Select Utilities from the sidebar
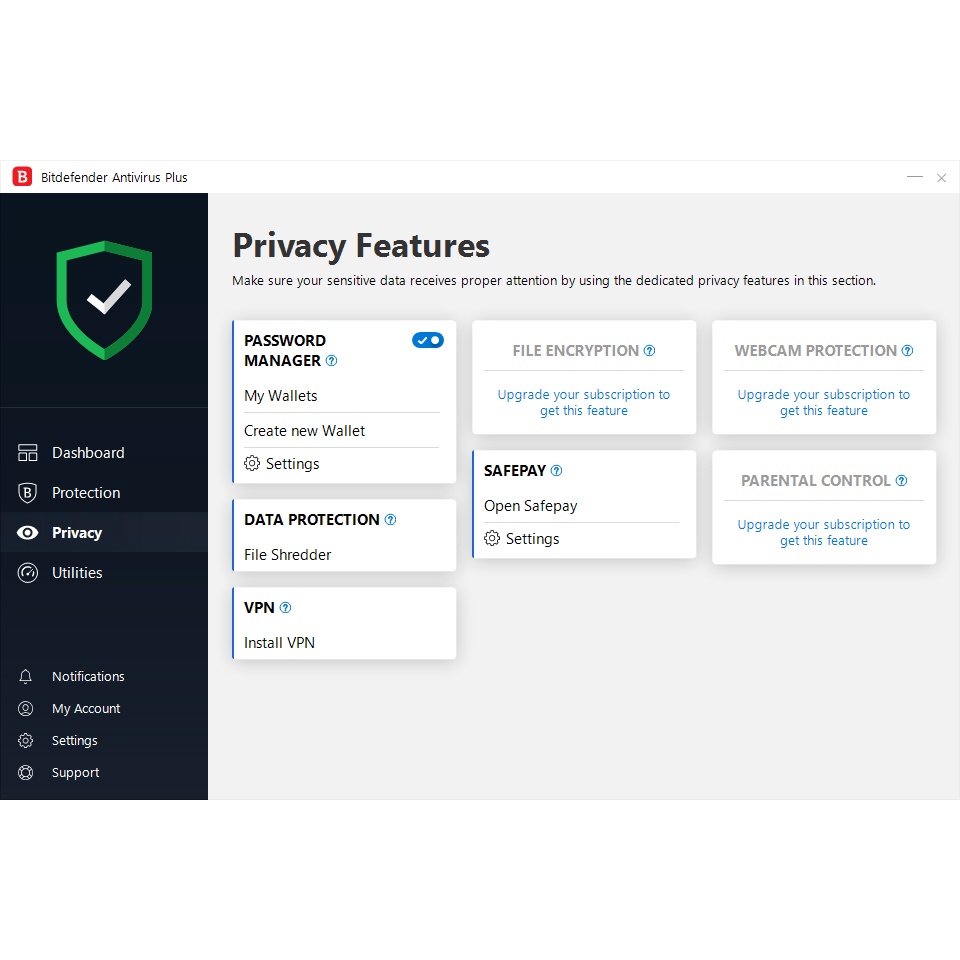The image size is (960, 960). (x=77, y=573)
